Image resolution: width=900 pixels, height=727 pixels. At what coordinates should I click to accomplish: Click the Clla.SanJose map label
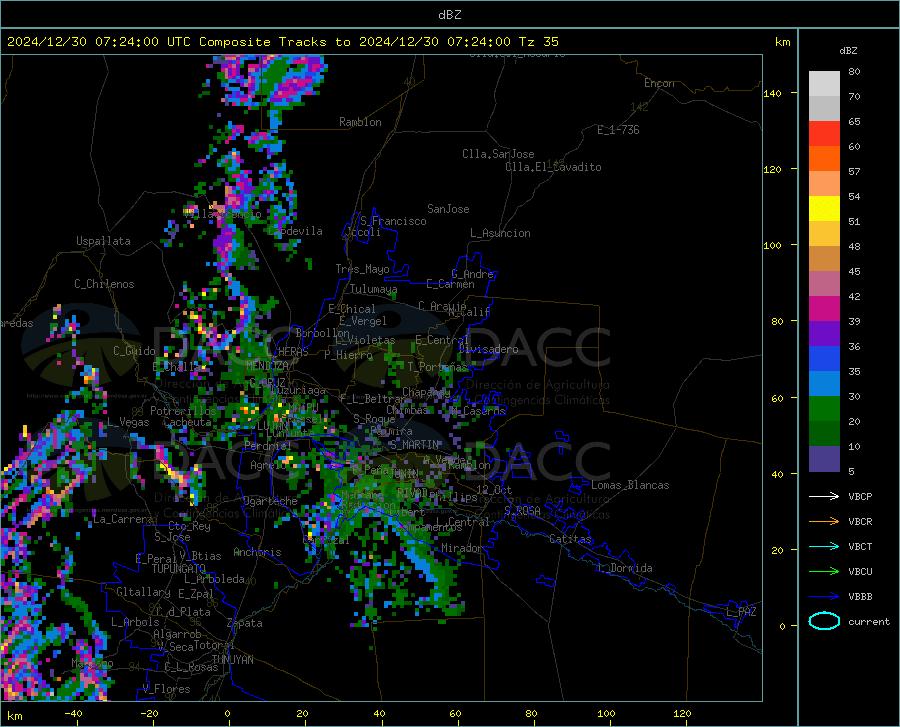click(x=498, y=154)
